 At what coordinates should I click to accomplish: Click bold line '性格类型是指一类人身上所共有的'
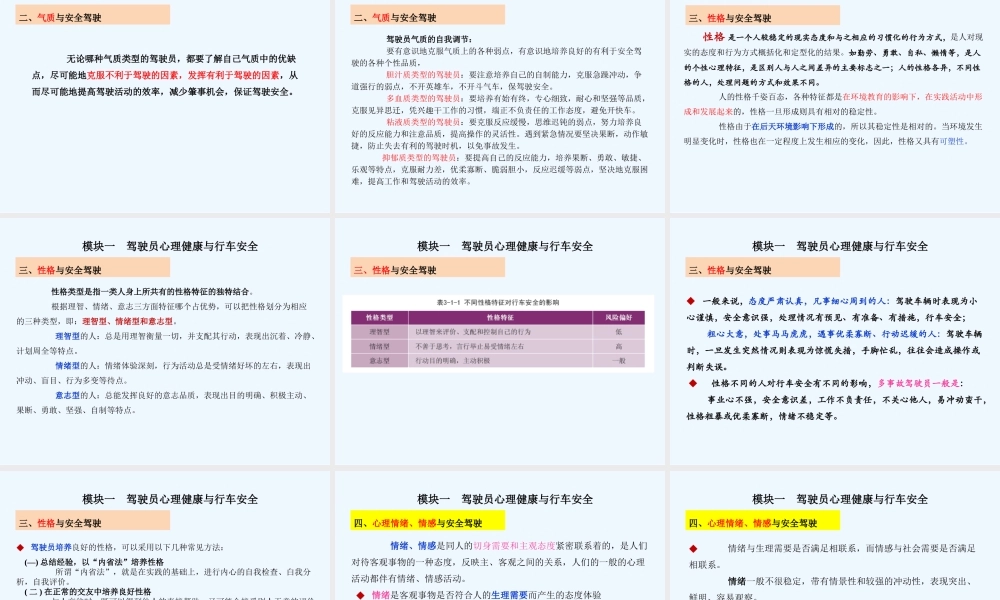click(152, 291)
